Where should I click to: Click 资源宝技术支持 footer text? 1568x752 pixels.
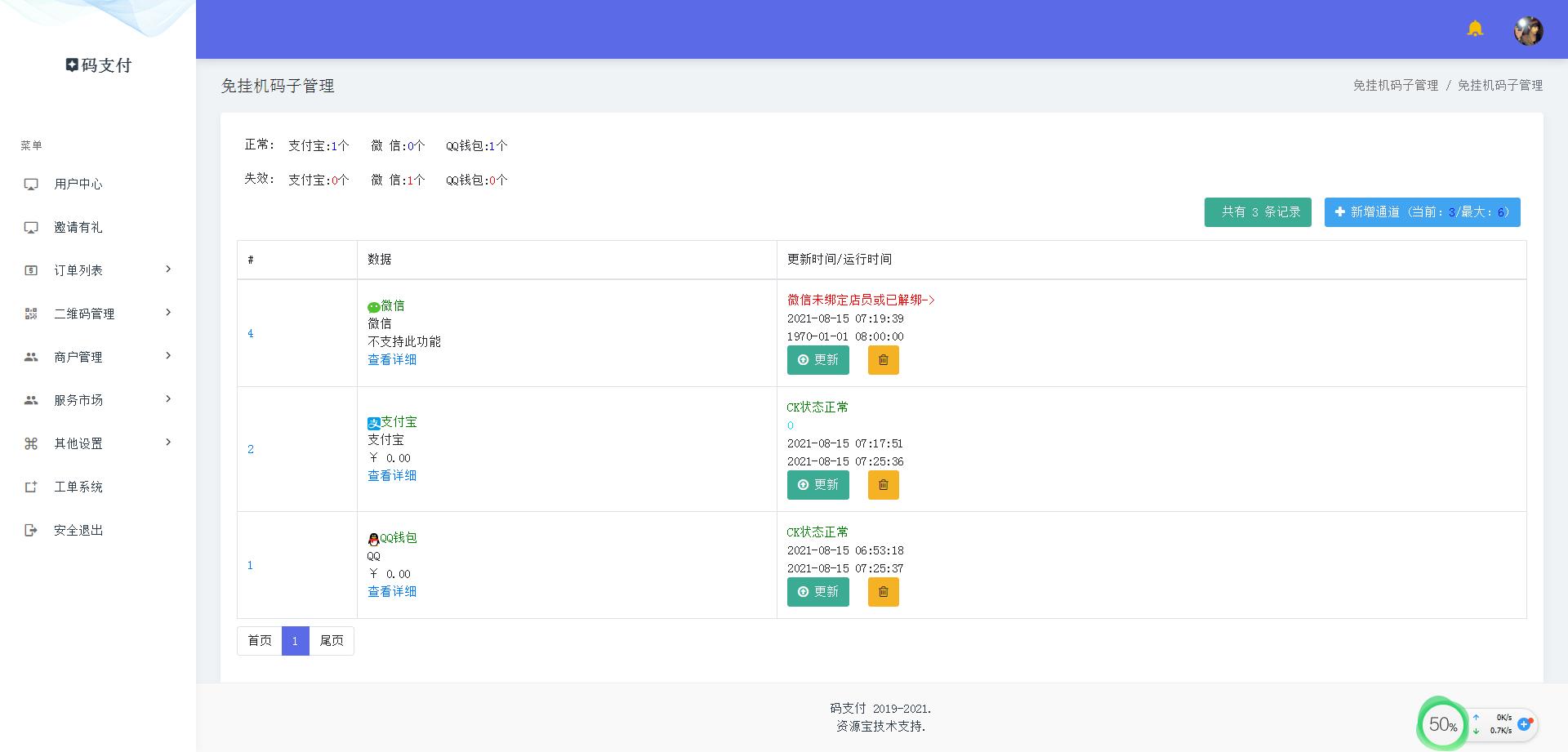click(880, 727)
